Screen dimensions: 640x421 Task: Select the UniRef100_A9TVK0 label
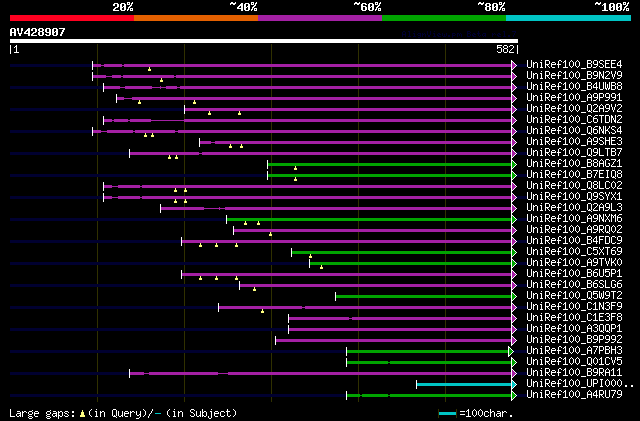574,263
